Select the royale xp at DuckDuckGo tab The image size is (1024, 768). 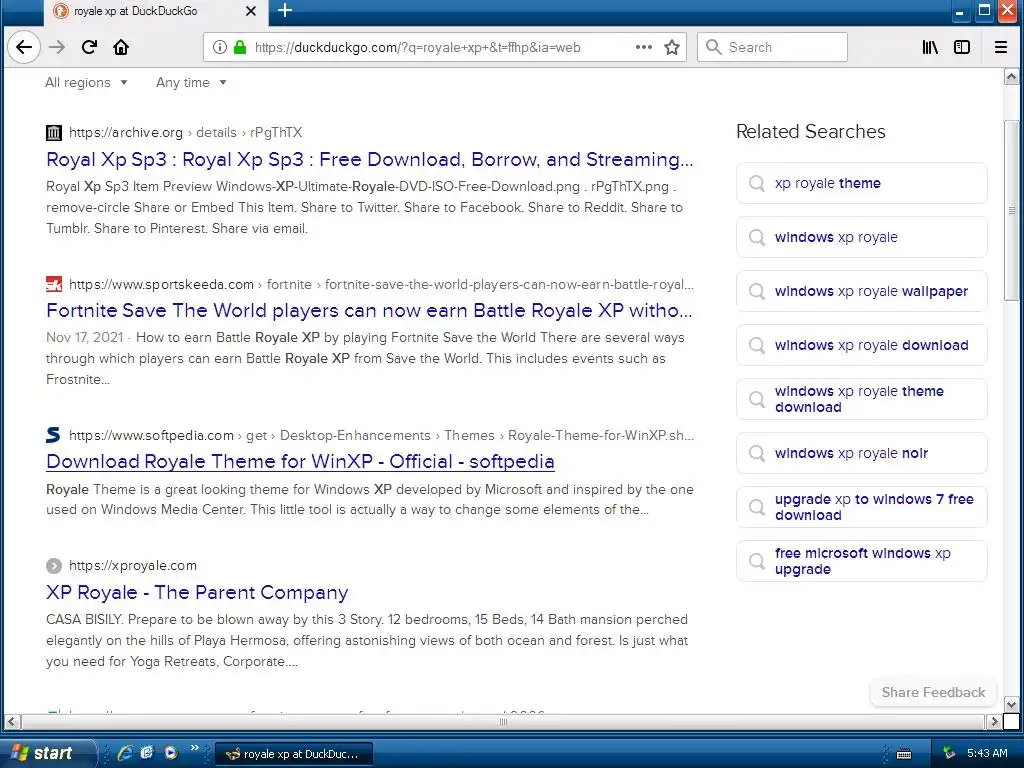(154, 11)
